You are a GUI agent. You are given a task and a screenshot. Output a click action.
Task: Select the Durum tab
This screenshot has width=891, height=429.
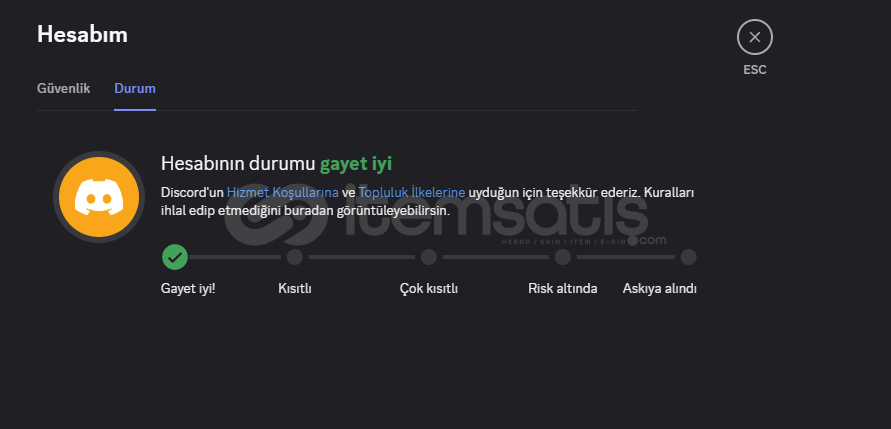pyautogui.click(x=135, y=89)
